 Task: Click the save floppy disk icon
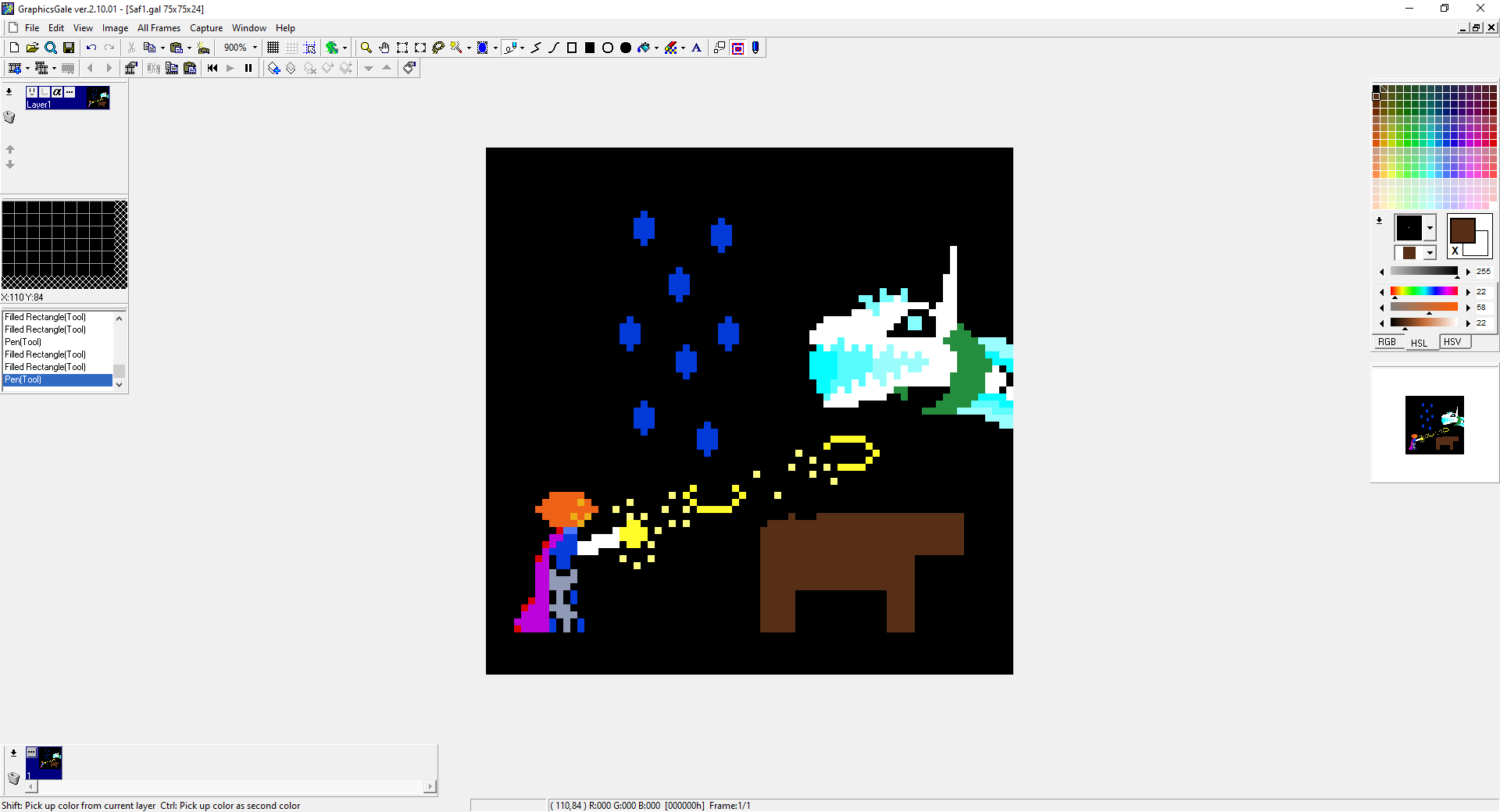point(69,48)
